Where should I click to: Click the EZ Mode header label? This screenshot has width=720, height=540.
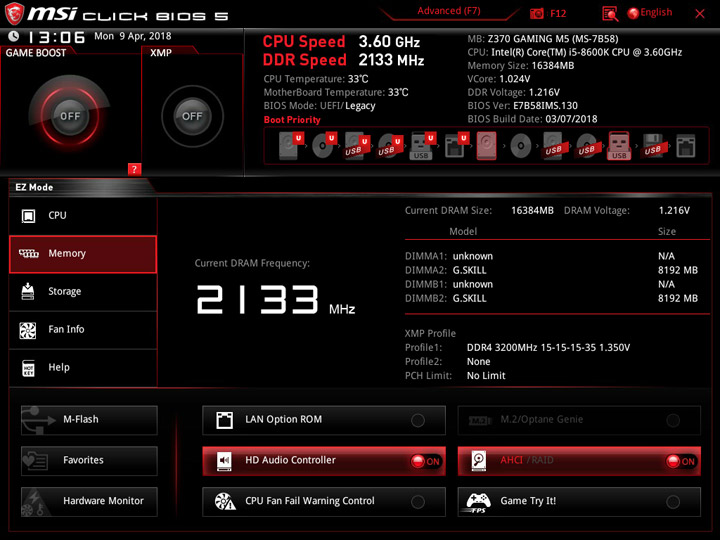point(34,187)
